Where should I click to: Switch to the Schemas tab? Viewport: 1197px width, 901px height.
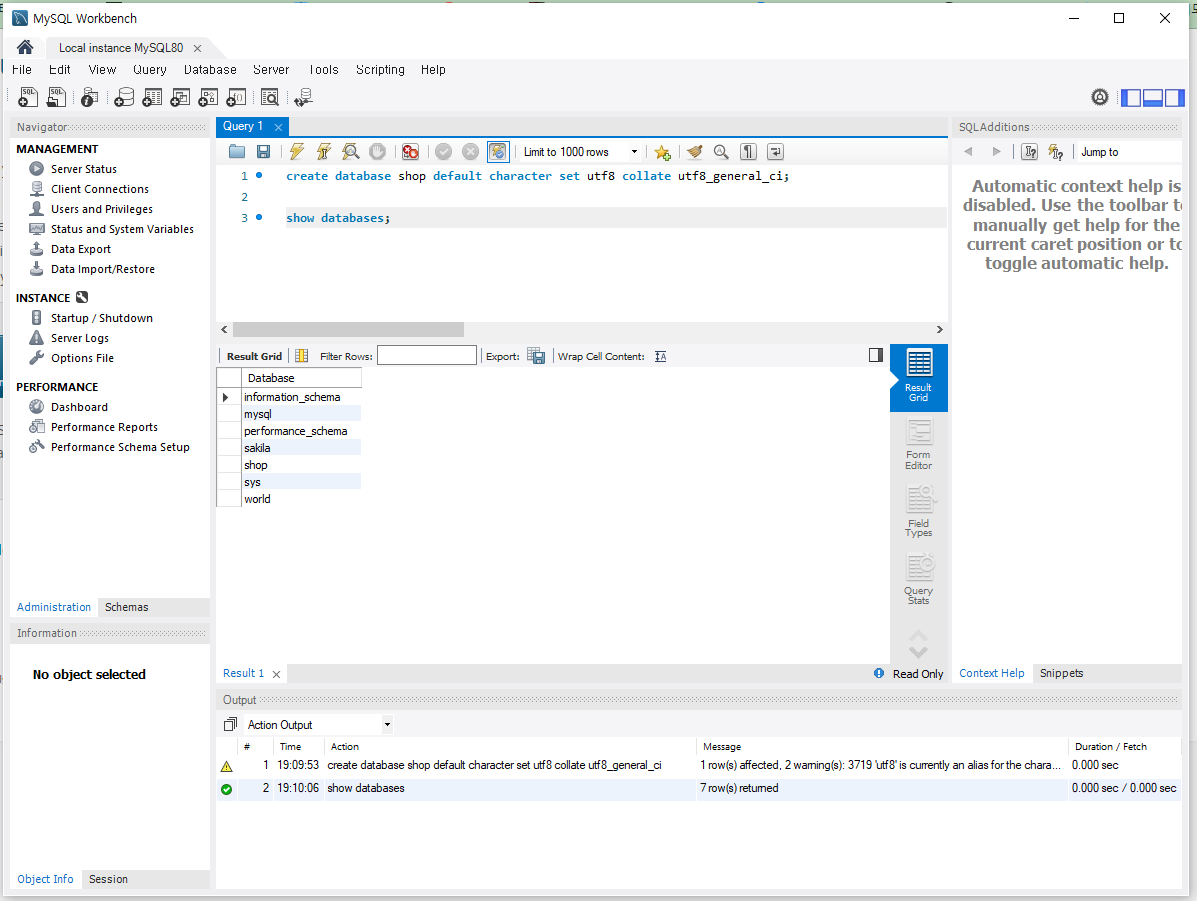pos(127,607)
